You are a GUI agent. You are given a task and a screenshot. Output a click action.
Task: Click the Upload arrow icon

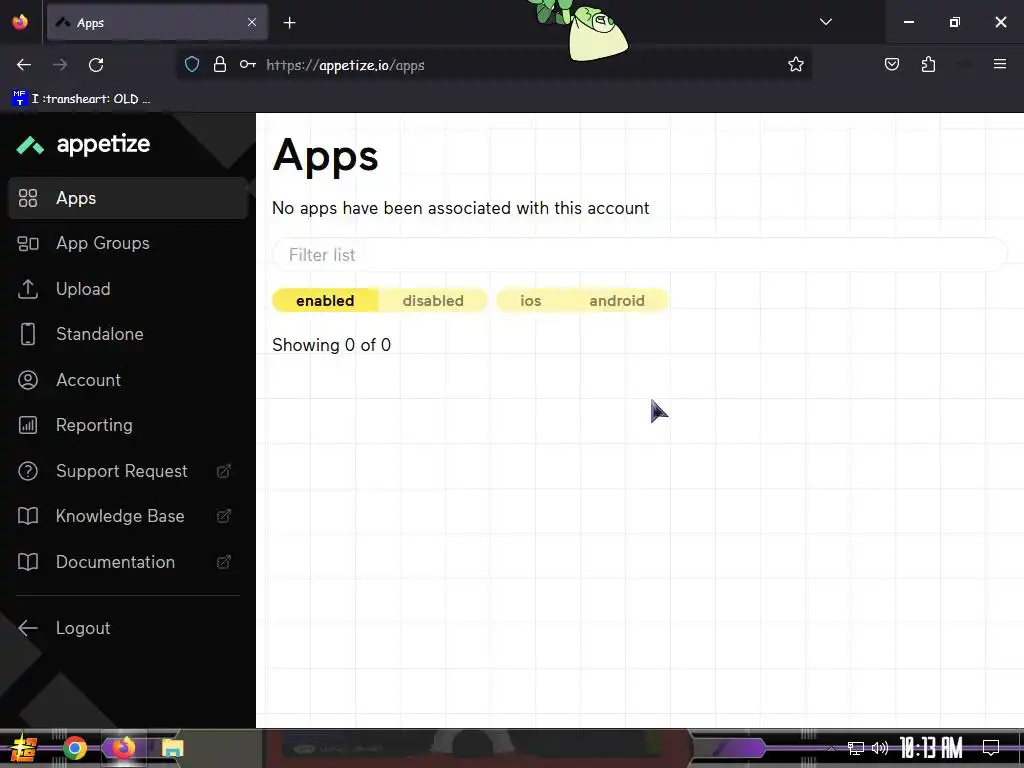(27, 289)
